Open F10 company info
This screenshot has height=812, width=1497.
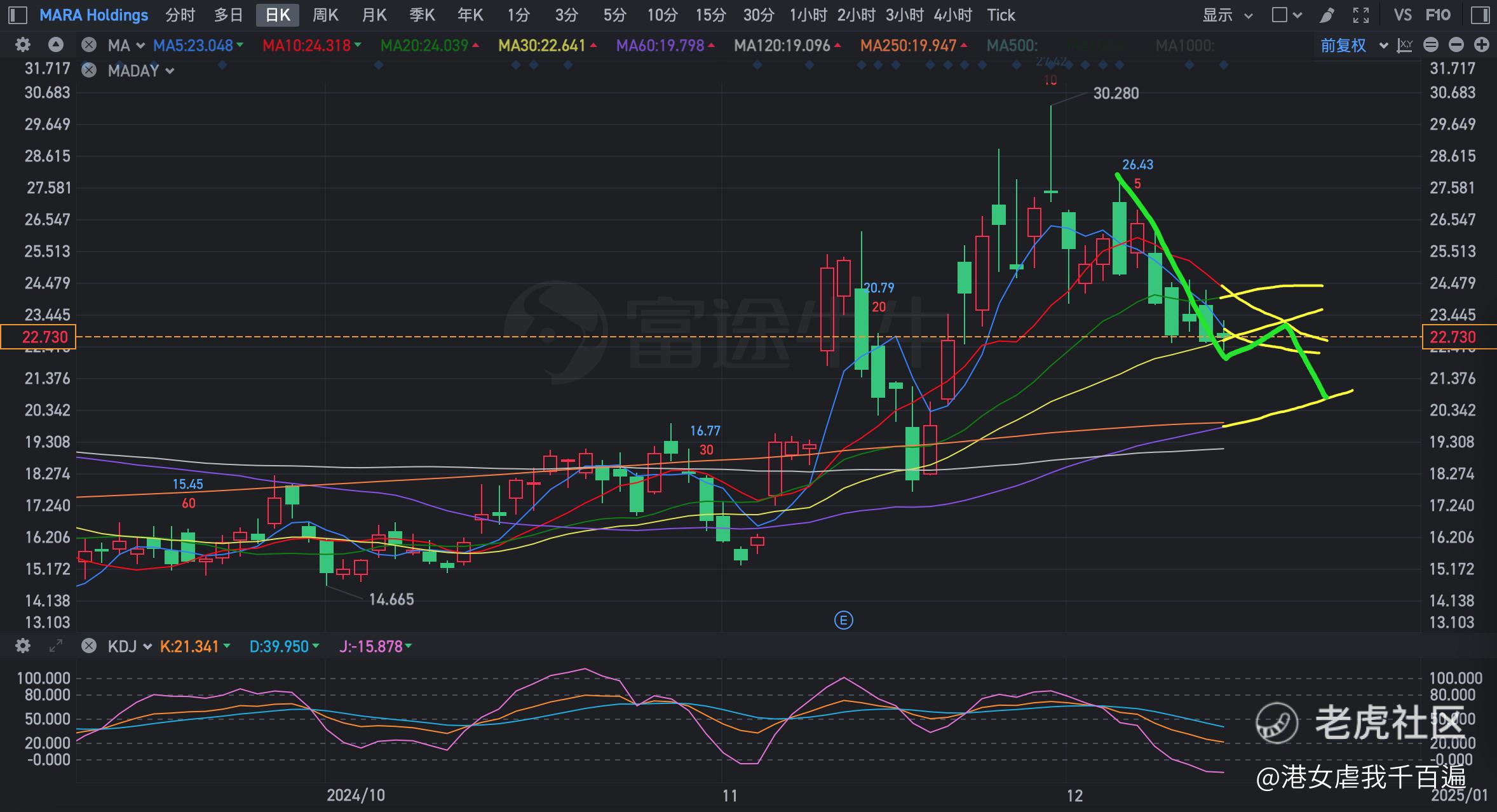tap(1439, 15)
